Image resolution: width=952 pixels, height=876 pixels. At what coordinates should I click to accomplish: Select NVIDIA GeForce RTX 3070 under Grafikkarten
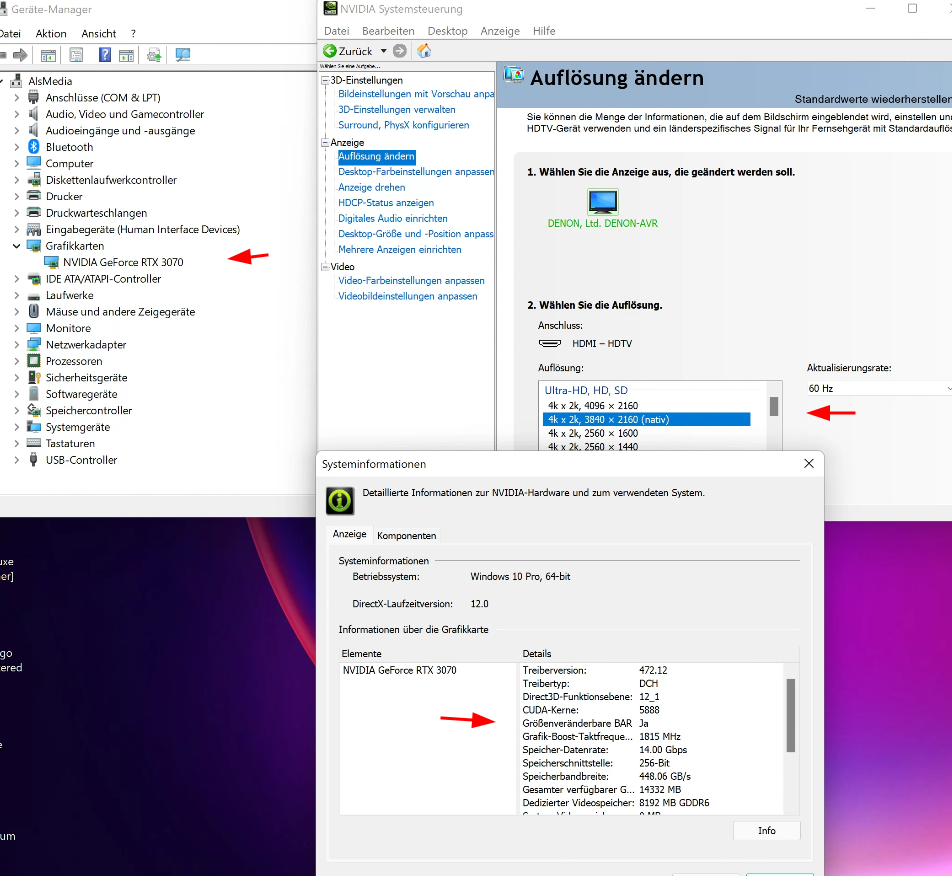(x=123, y=262)
